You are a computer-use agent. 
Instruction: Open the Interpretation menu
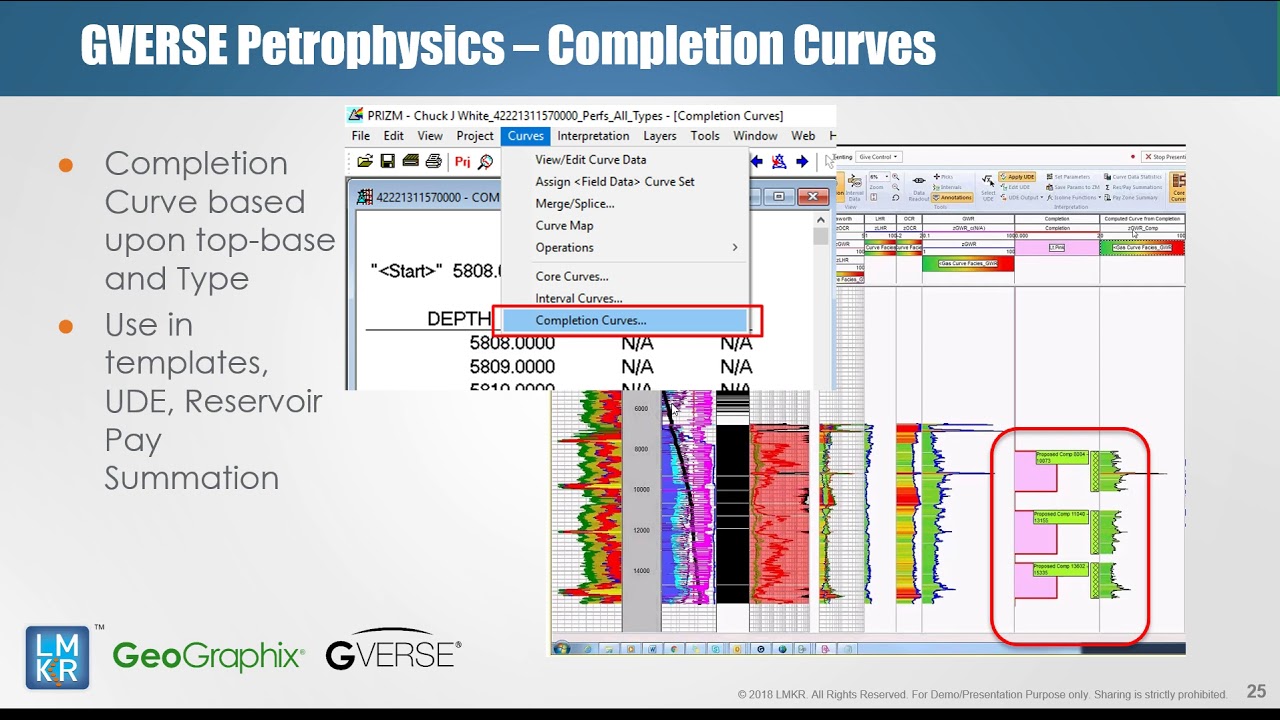593,136
